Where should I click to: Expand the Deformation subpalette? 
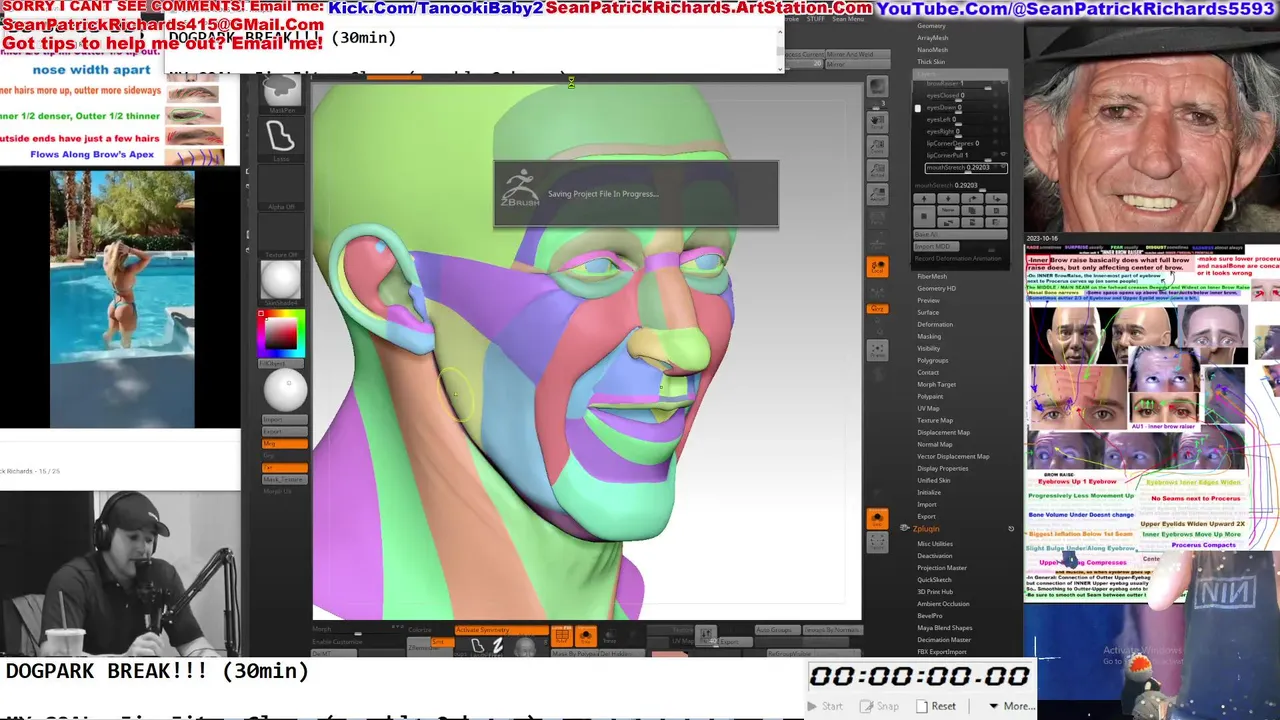(935, 324)
